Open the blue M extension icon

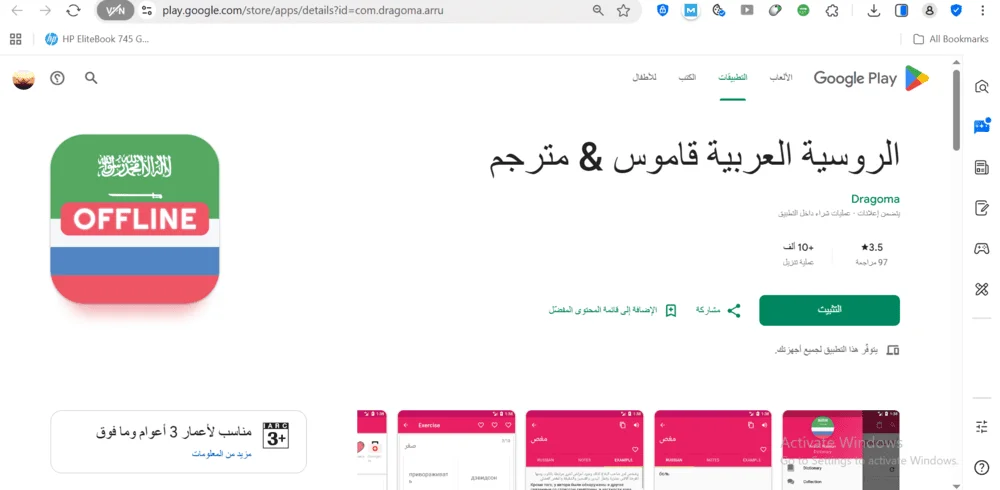tap(691, 10)
